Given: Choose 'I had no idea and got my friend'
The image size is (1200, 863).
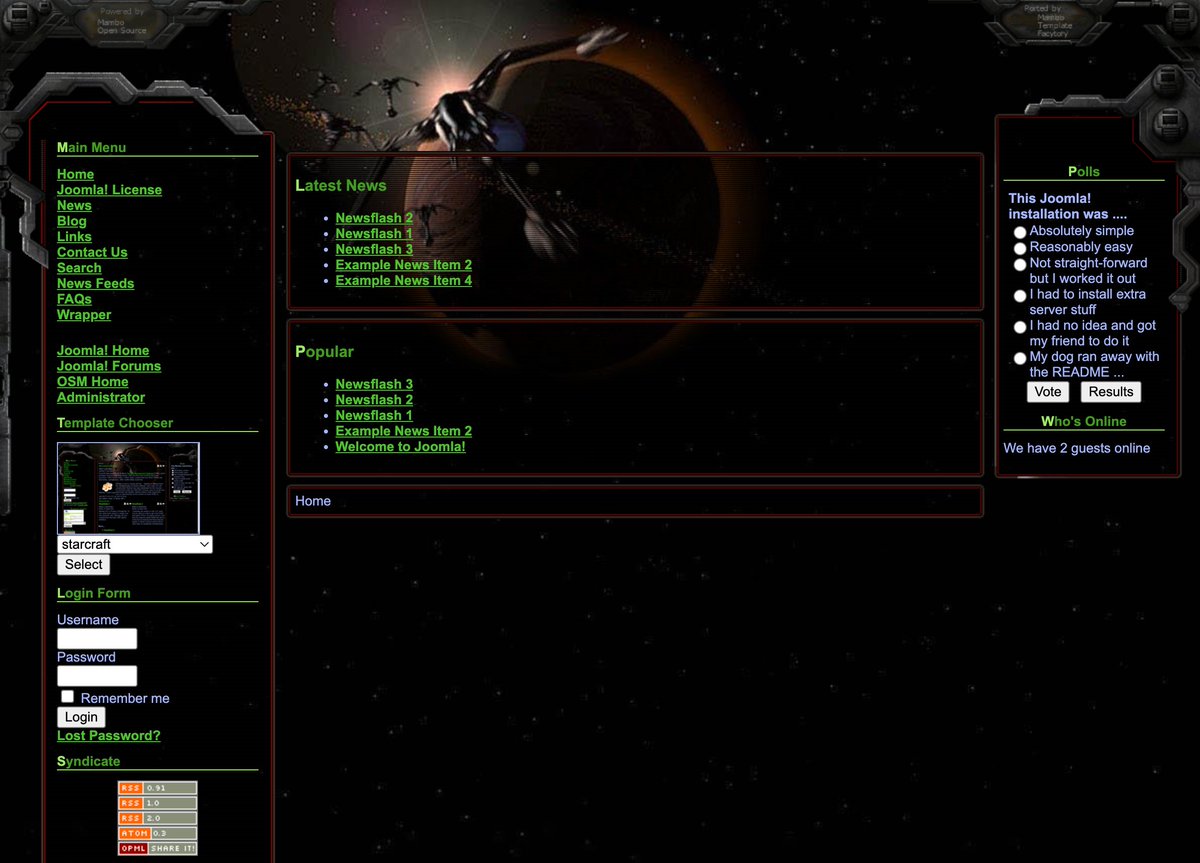Looking at the screenshot, I should point(1020,327).
